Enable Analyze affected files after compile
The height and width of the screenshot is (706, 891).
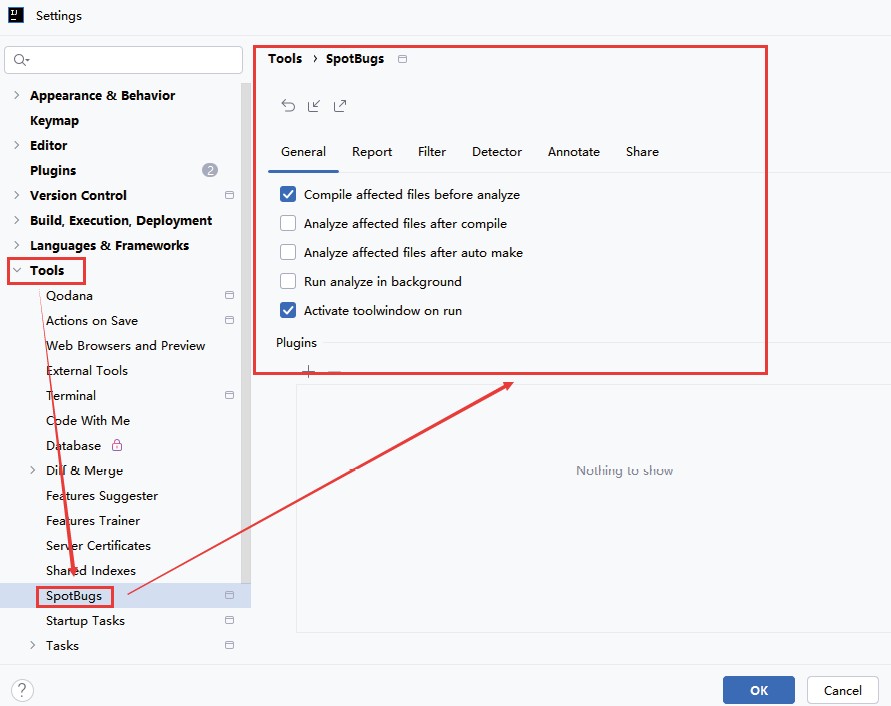[288, 223]
